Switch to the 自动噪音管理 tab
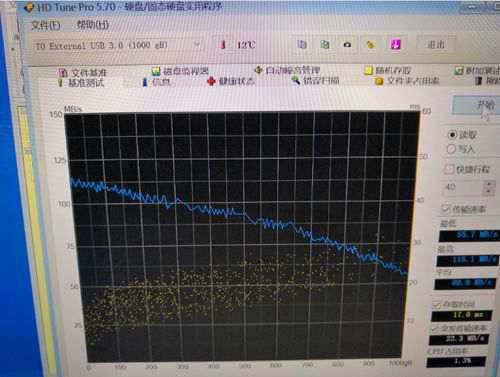This screenshot has height=377, width=500. point(287,70)
